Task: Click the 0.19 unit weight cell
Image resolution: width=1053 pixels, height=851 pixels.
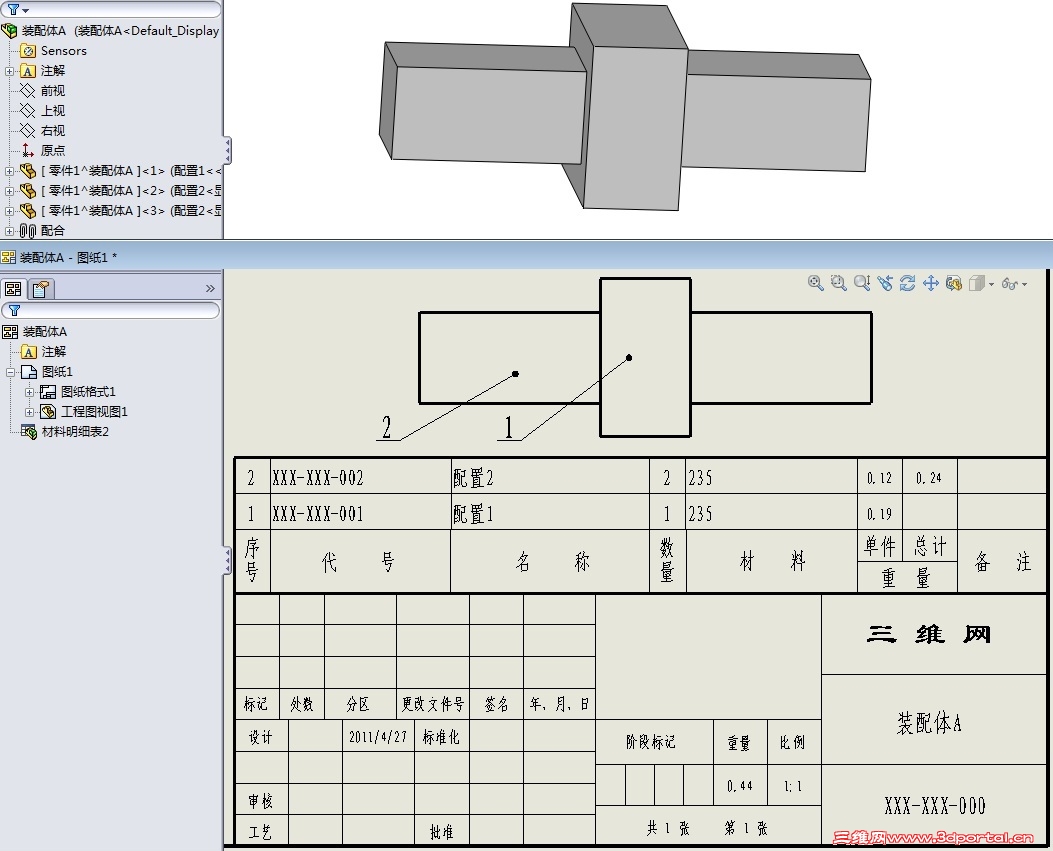Action: coord(879,514)
